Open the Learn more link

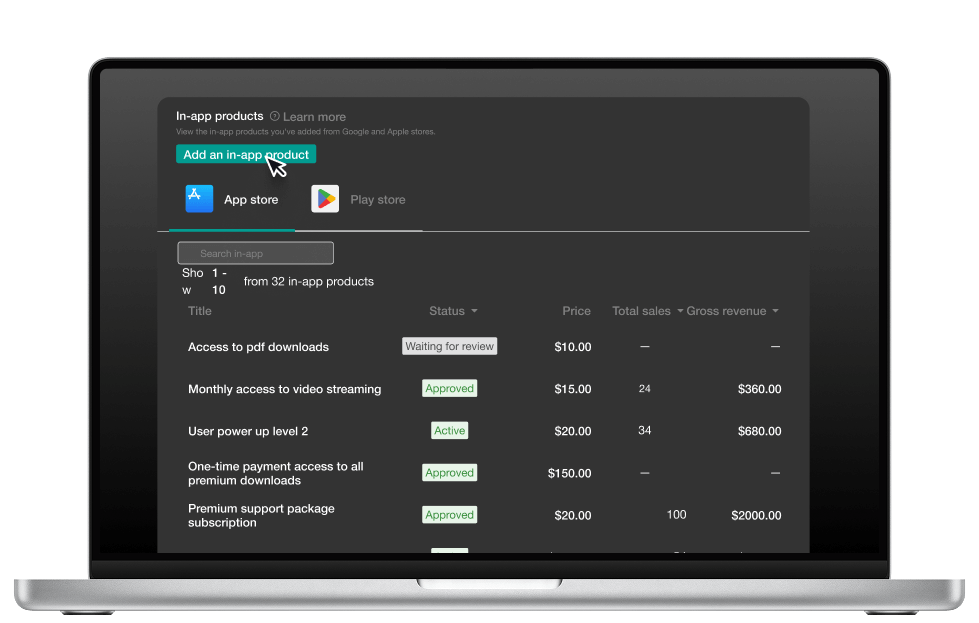314,117
